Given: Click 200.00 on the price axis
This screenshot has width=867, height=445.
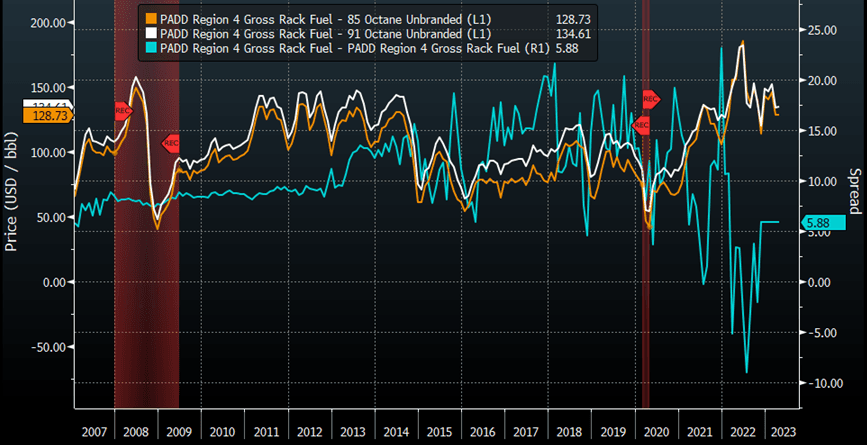Looking at the screenshot, I should click(x=47, y=23).
